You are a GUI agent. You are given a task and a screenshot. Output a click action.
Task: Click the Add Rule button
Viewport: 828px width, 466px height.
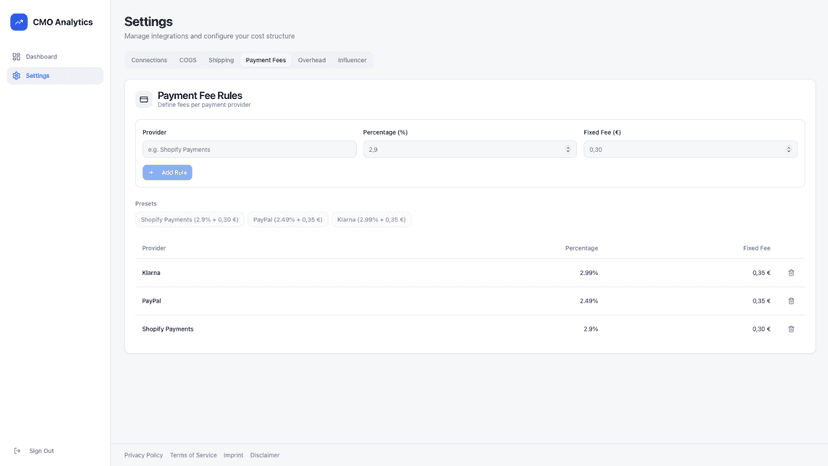[167, 172]
